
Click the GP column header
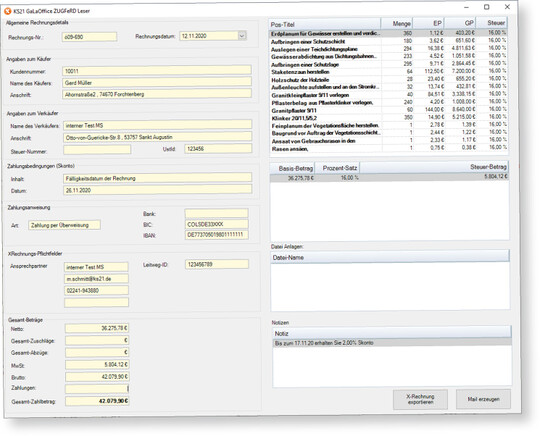460,23
